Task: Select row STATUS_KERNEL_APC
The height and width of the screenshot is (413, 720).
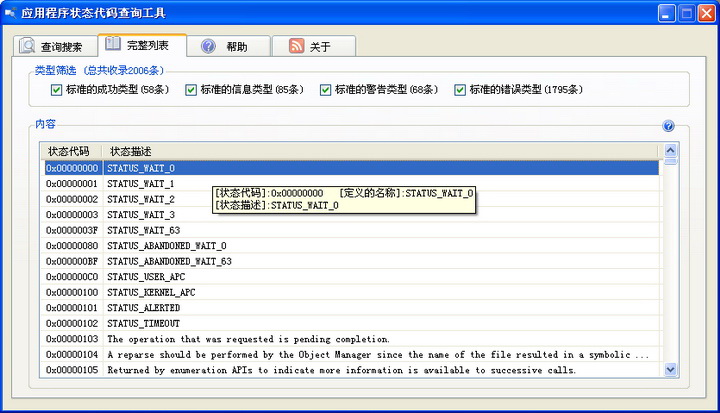Action: tap(351, 293)
